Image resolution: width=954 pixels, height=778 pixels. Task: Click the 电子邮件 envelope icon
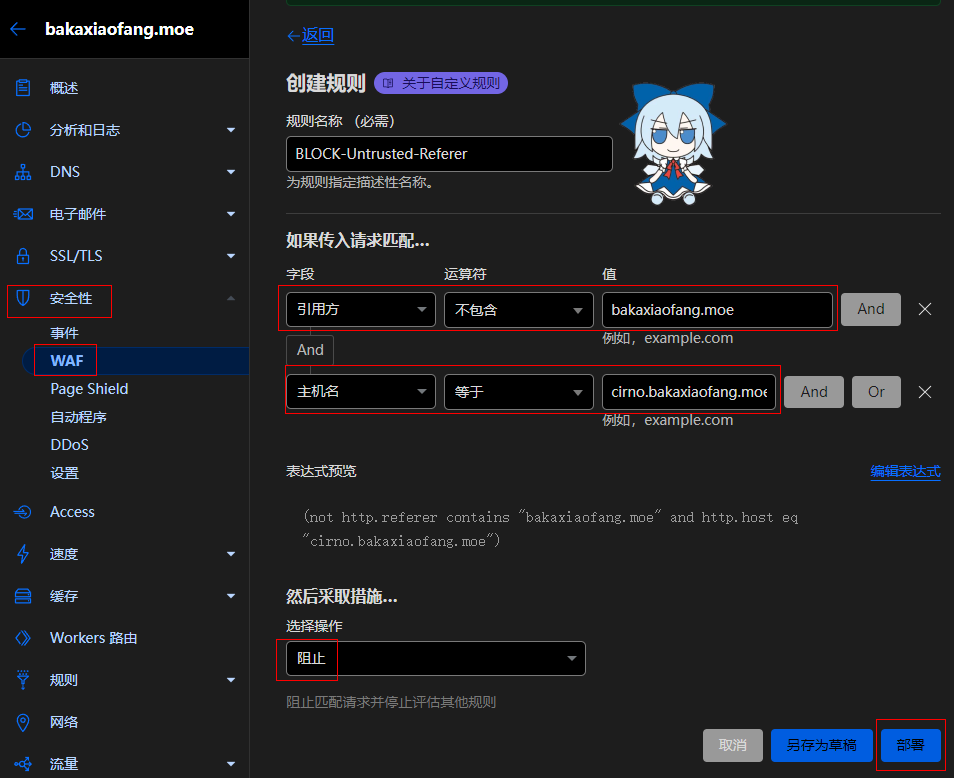pos(23,214)
